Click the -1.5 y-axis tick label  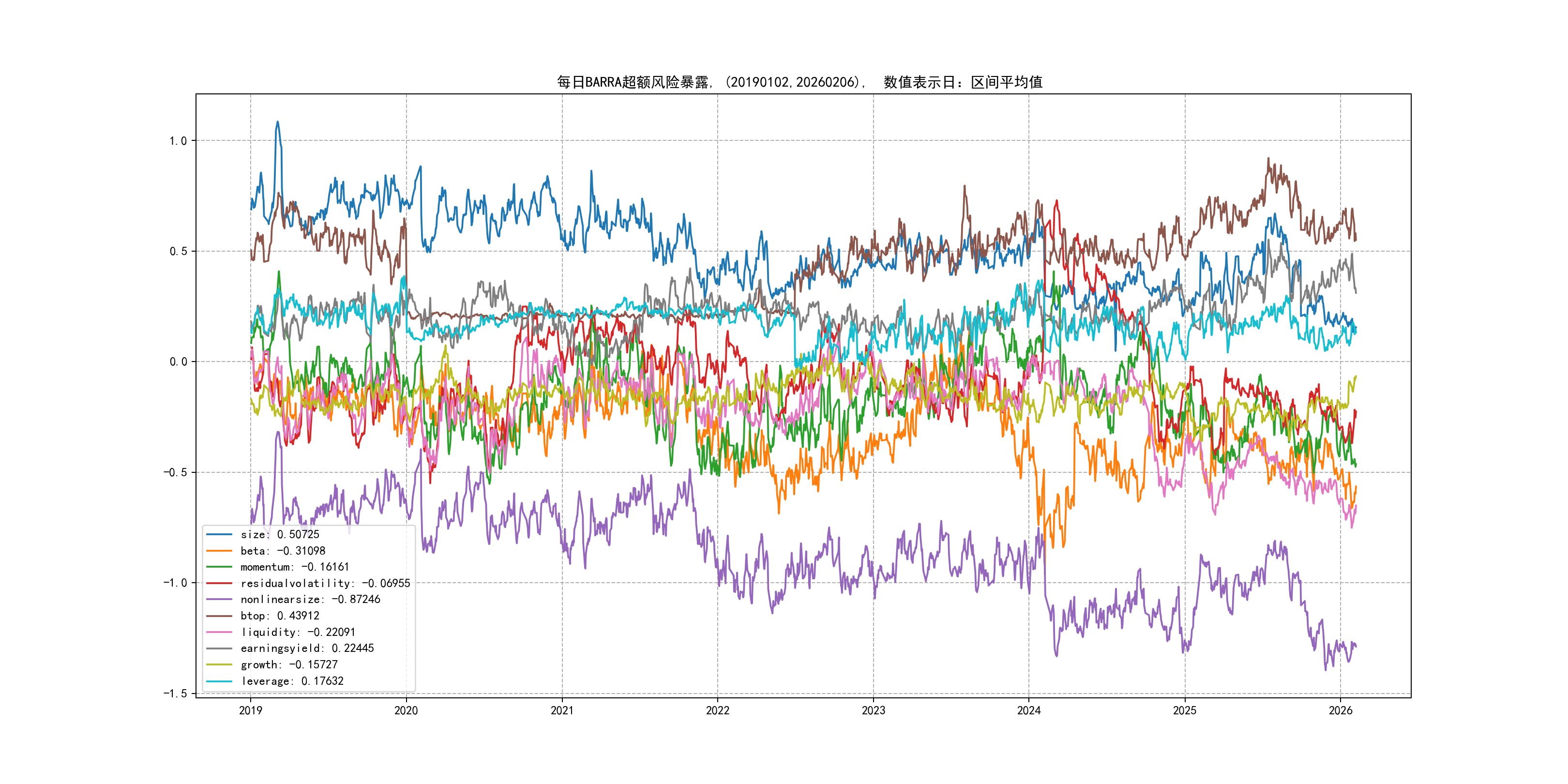coord(175,694)
